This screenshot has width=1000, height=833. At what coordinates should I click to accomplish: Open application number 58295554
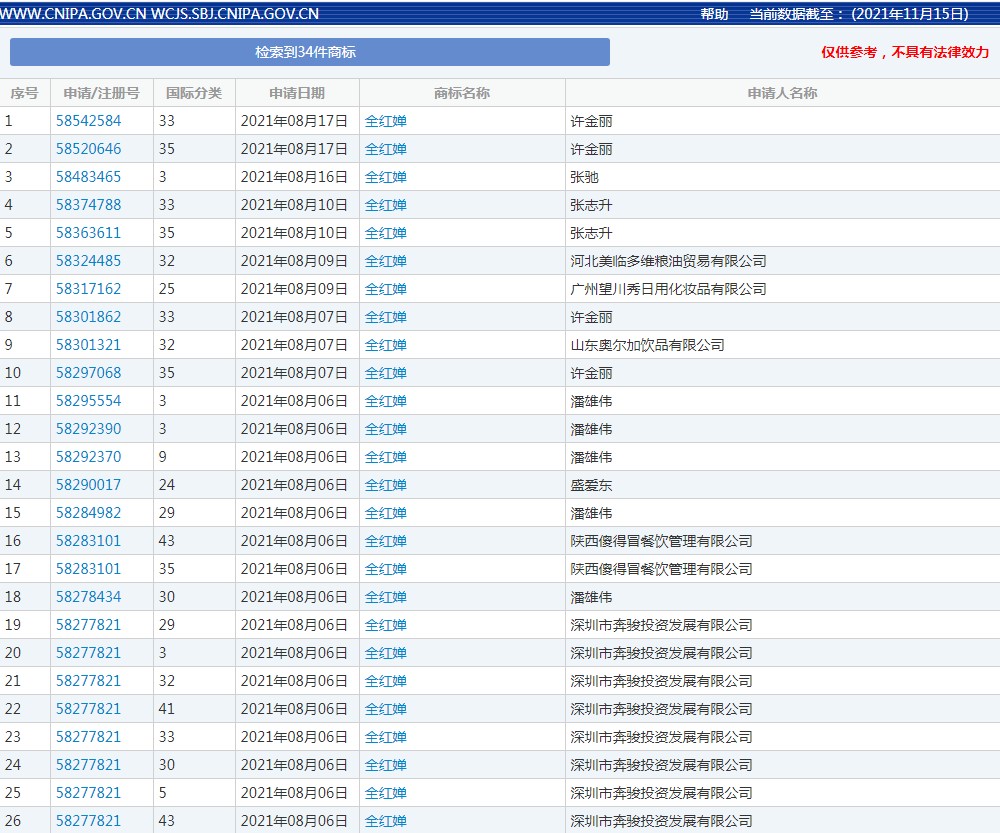[88, 401]
